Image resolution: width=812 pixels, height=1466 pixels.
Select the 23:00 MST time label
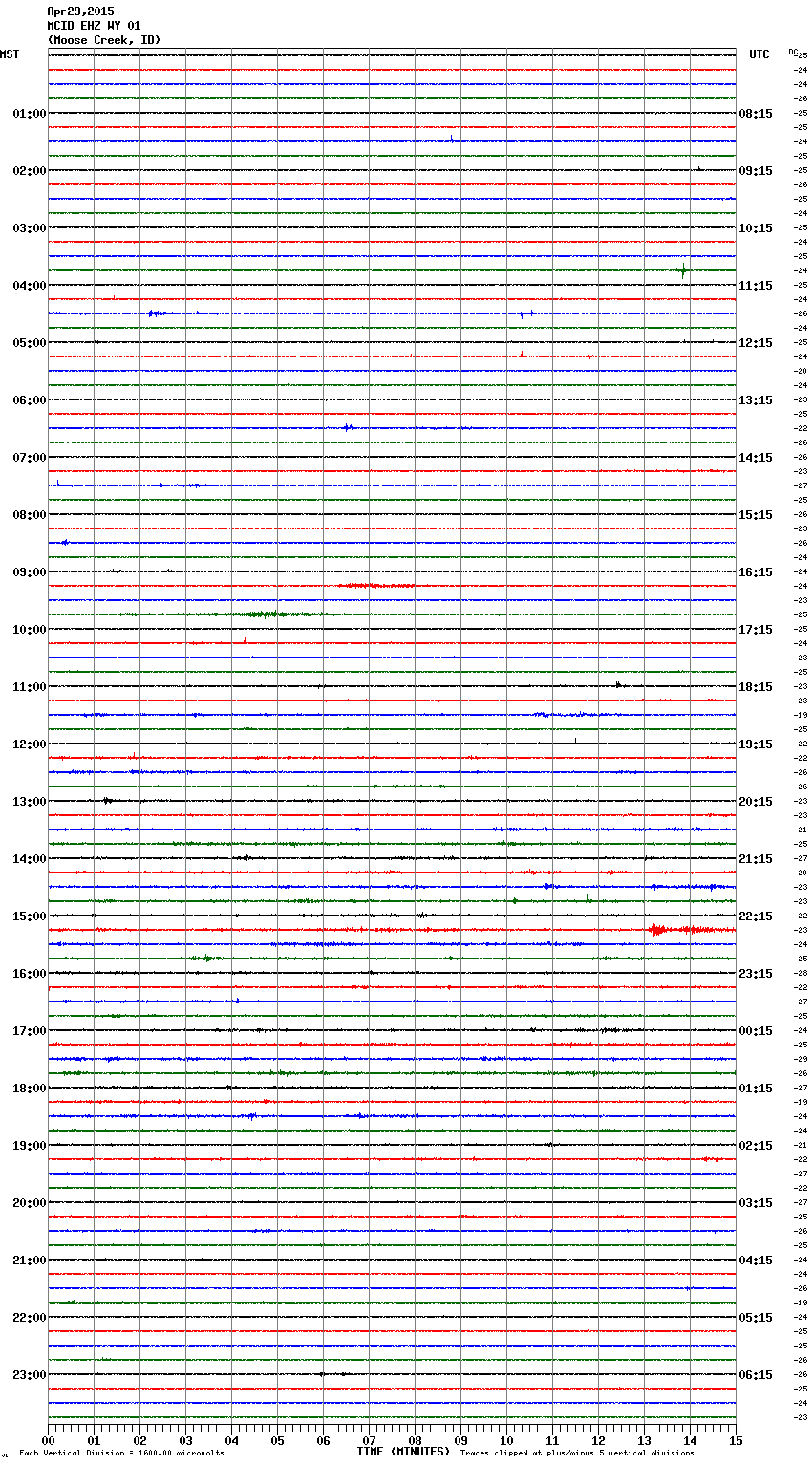coord(30,1375)
